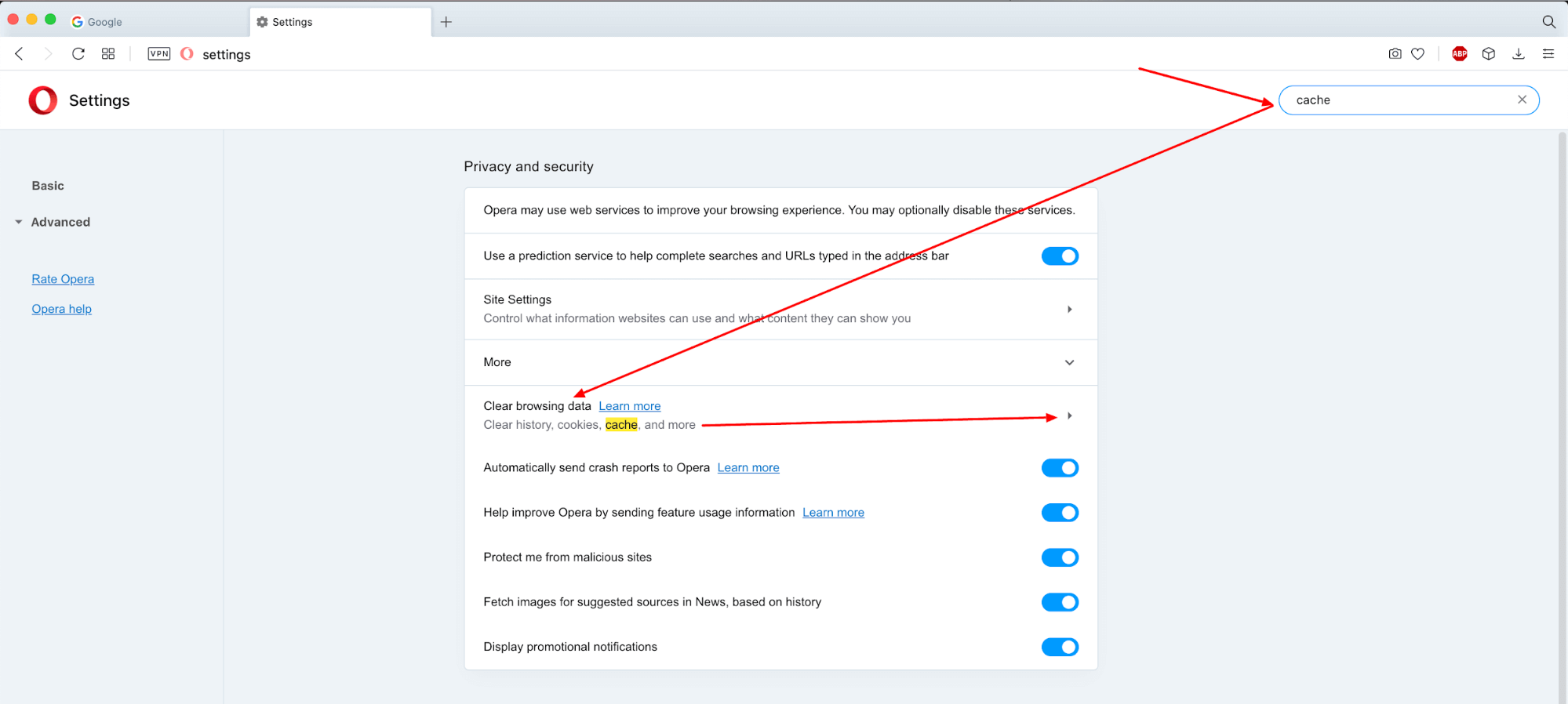Viewport: 1568px width, 704px height.
Task: Open the Easy Setup menu icon
Action: [x=1548, y=54]
